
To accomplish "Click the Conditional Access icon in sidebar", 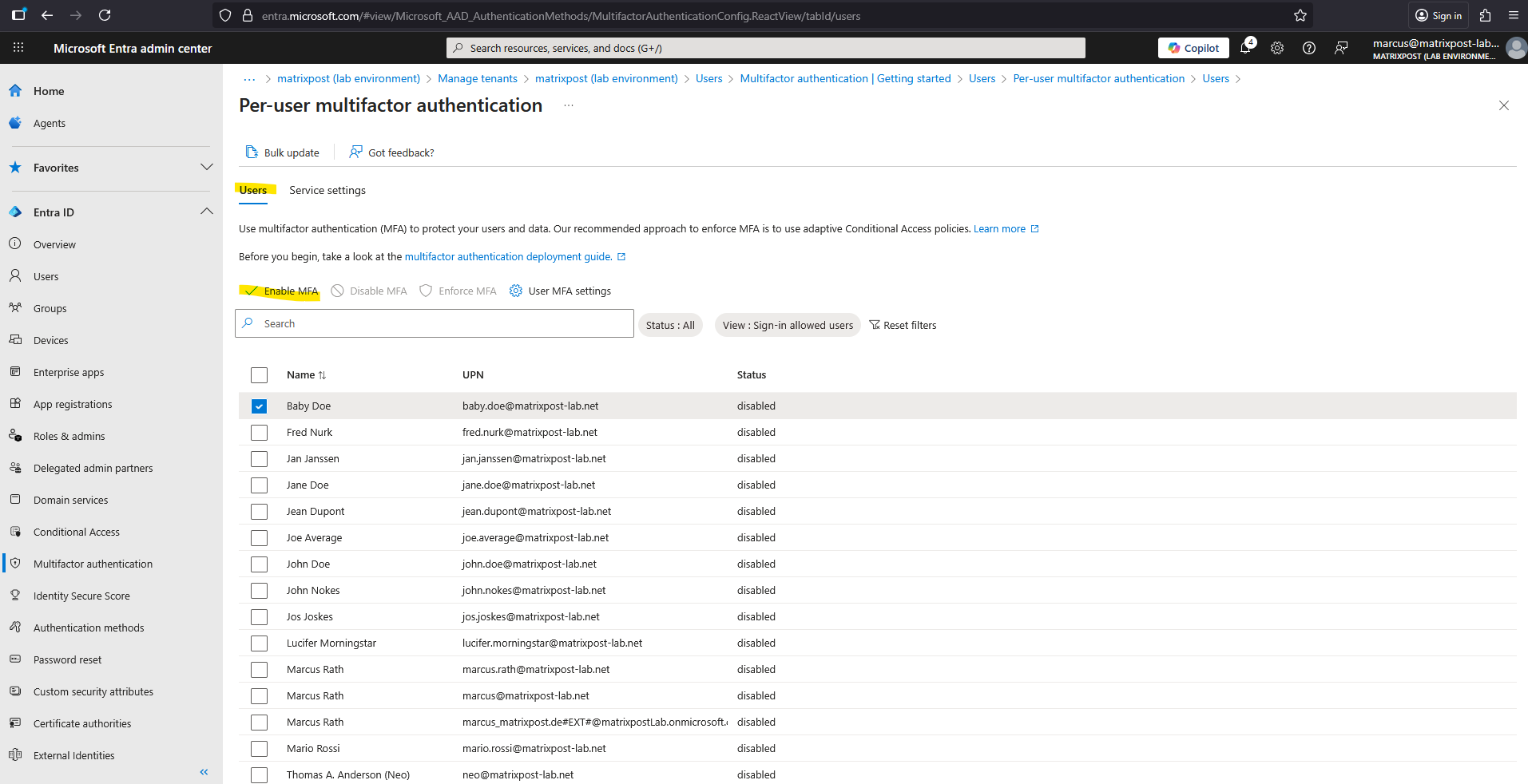I will coord(15,532).
